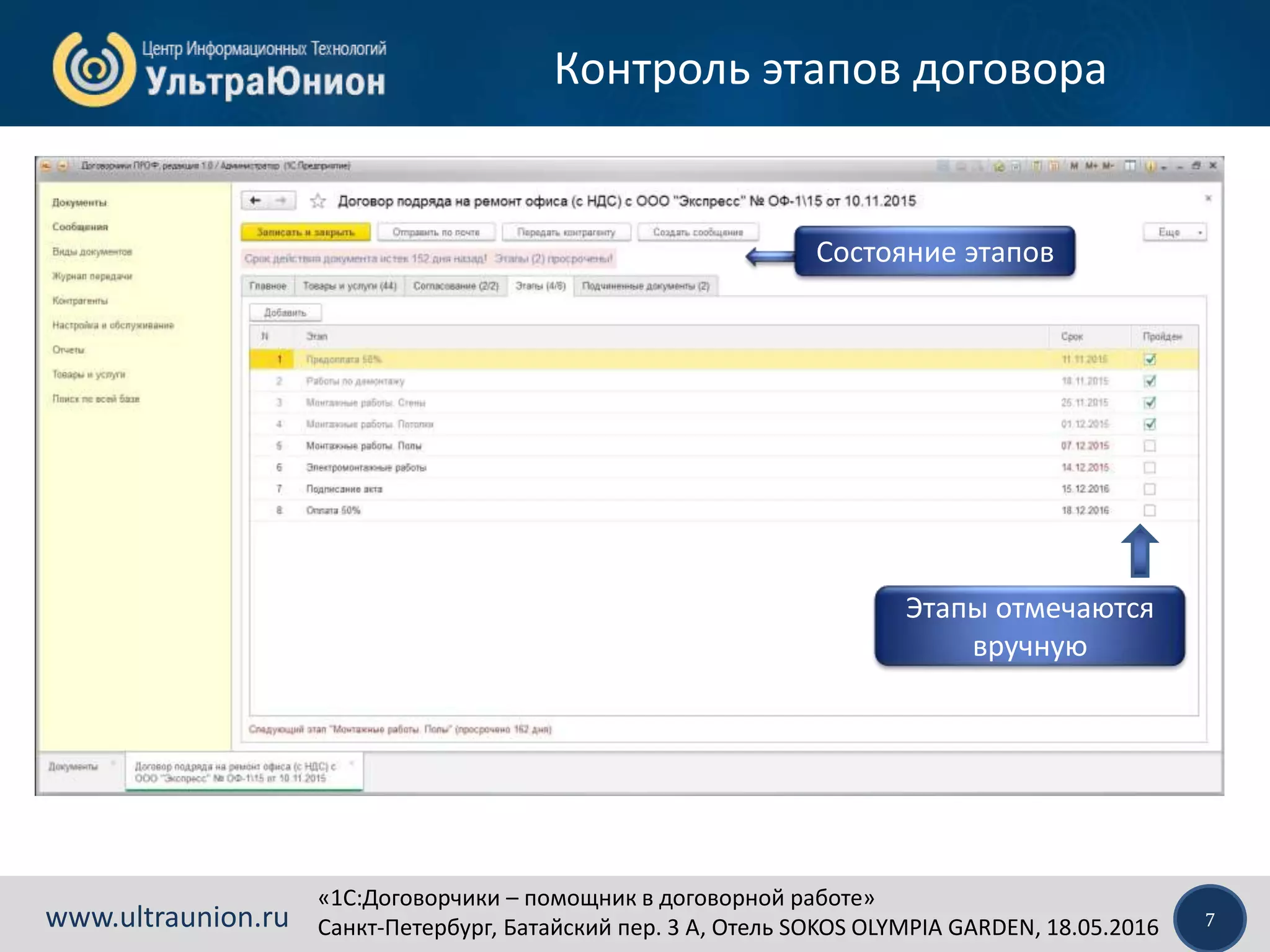Open Отчеты in the sidebar
The image size is (1270, 952).
(x=68, y=350)
